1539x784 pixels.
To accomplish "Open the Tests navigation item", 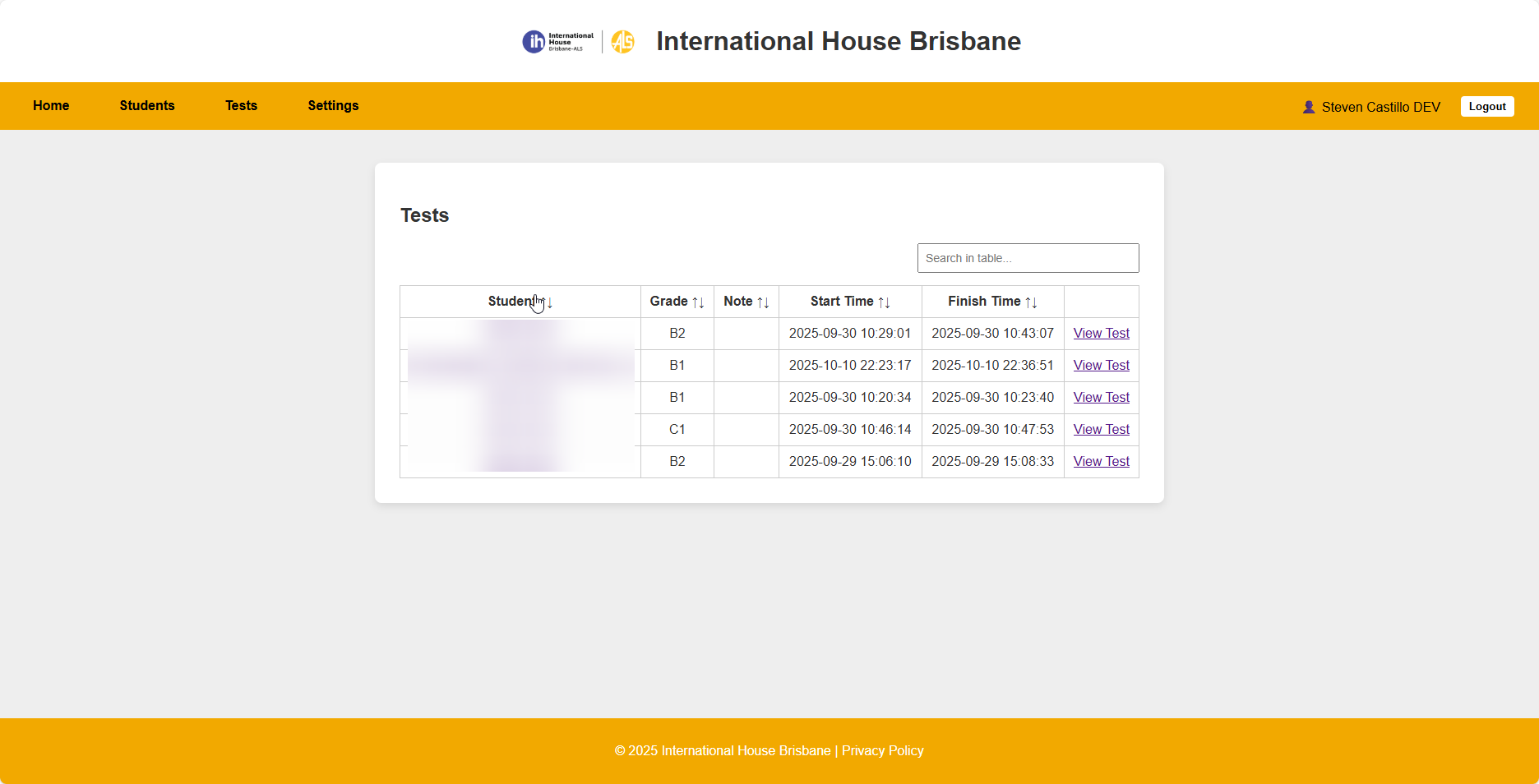I will 241,105.
